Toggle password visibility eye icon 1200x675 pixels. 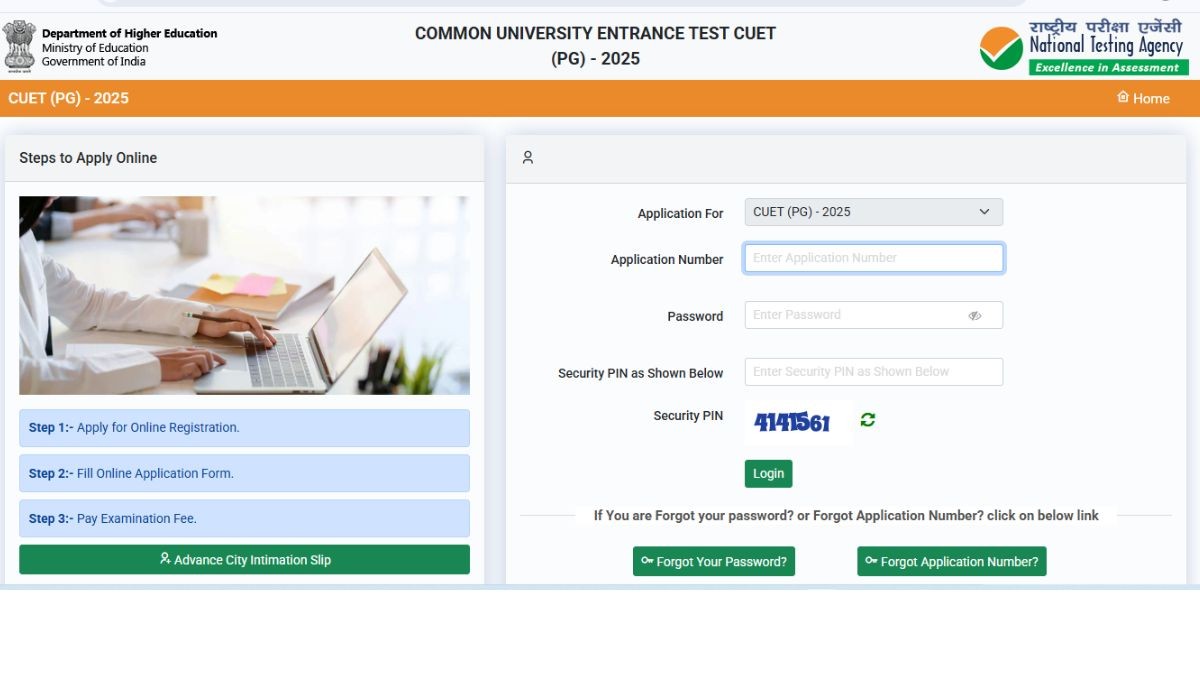[x=975, y=316]
